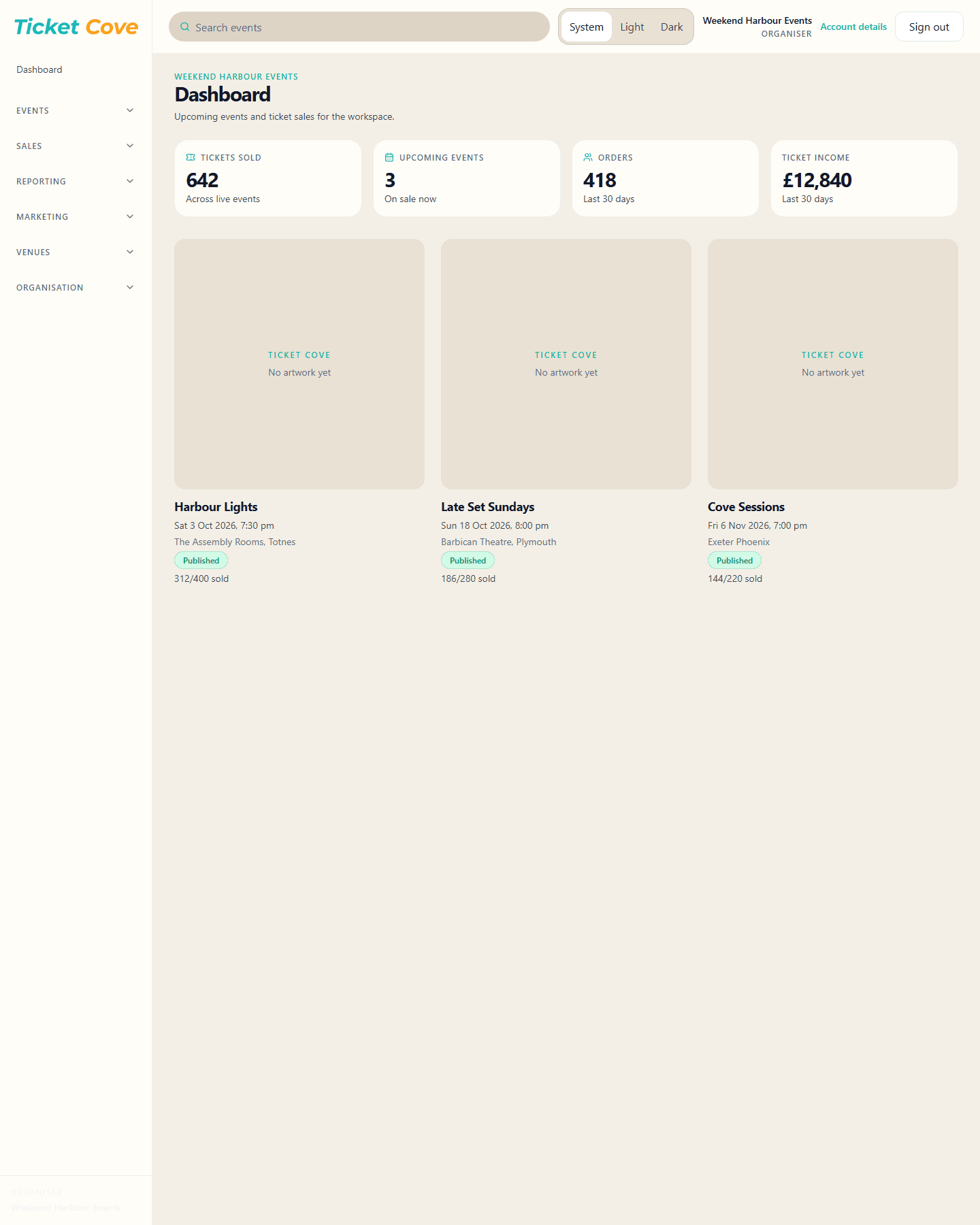Click the Sign out button
This screenshot has width=980, height=1225.
(x=929, y=27)
